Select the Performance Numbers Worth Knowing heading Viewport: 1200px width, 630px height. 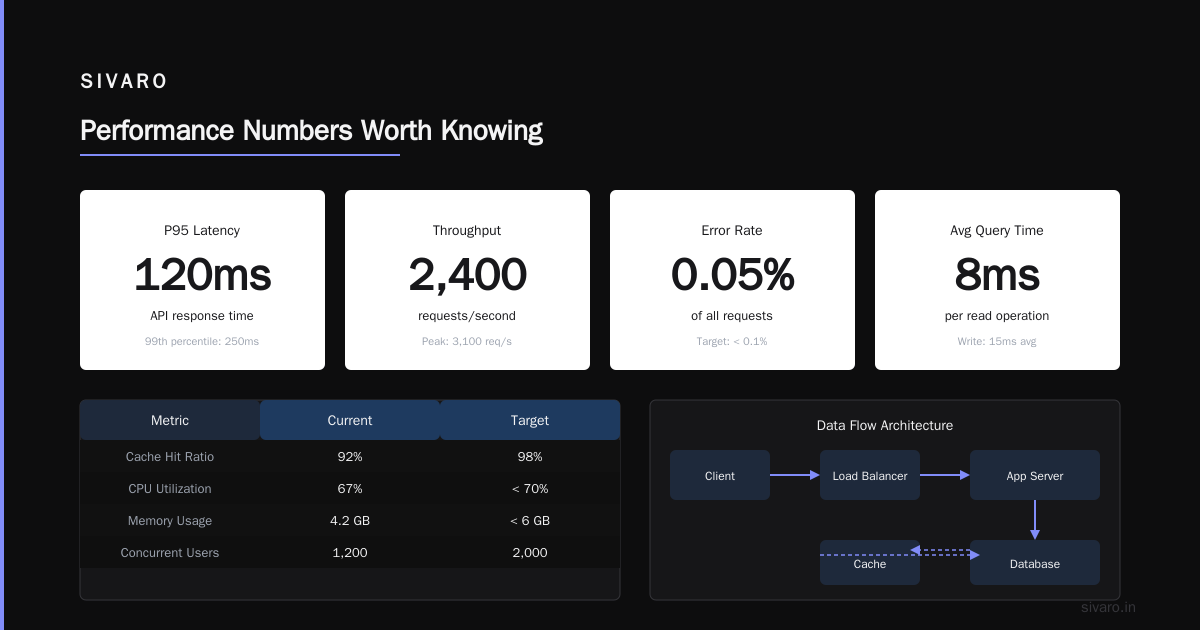tap(311, 131)
